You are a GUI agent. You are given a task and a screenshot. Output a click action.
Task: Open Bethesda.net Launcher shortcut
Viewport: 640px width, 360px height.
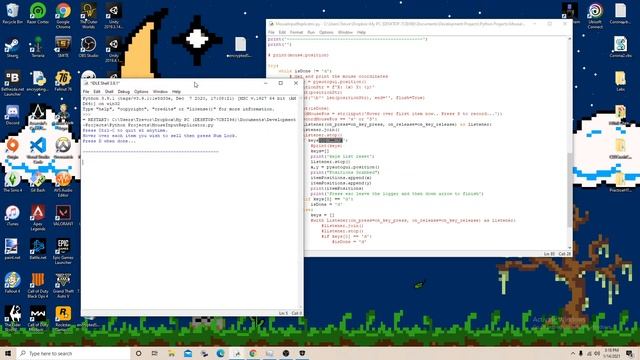(12, 83)
